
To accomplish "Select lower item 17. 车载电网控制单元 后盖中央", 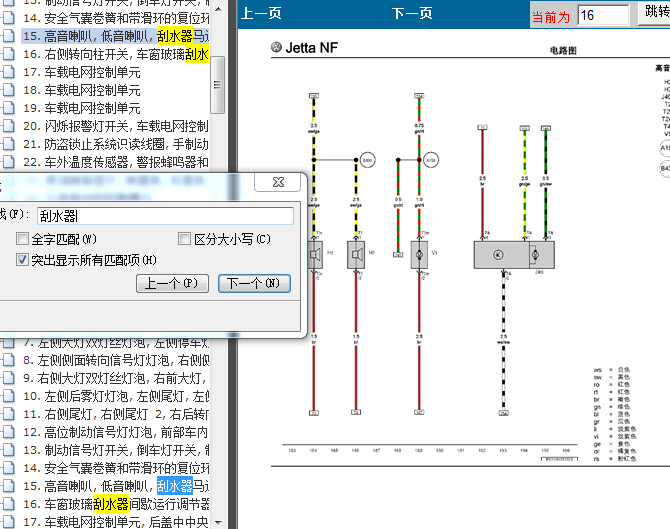I will (x=116, y=522).
